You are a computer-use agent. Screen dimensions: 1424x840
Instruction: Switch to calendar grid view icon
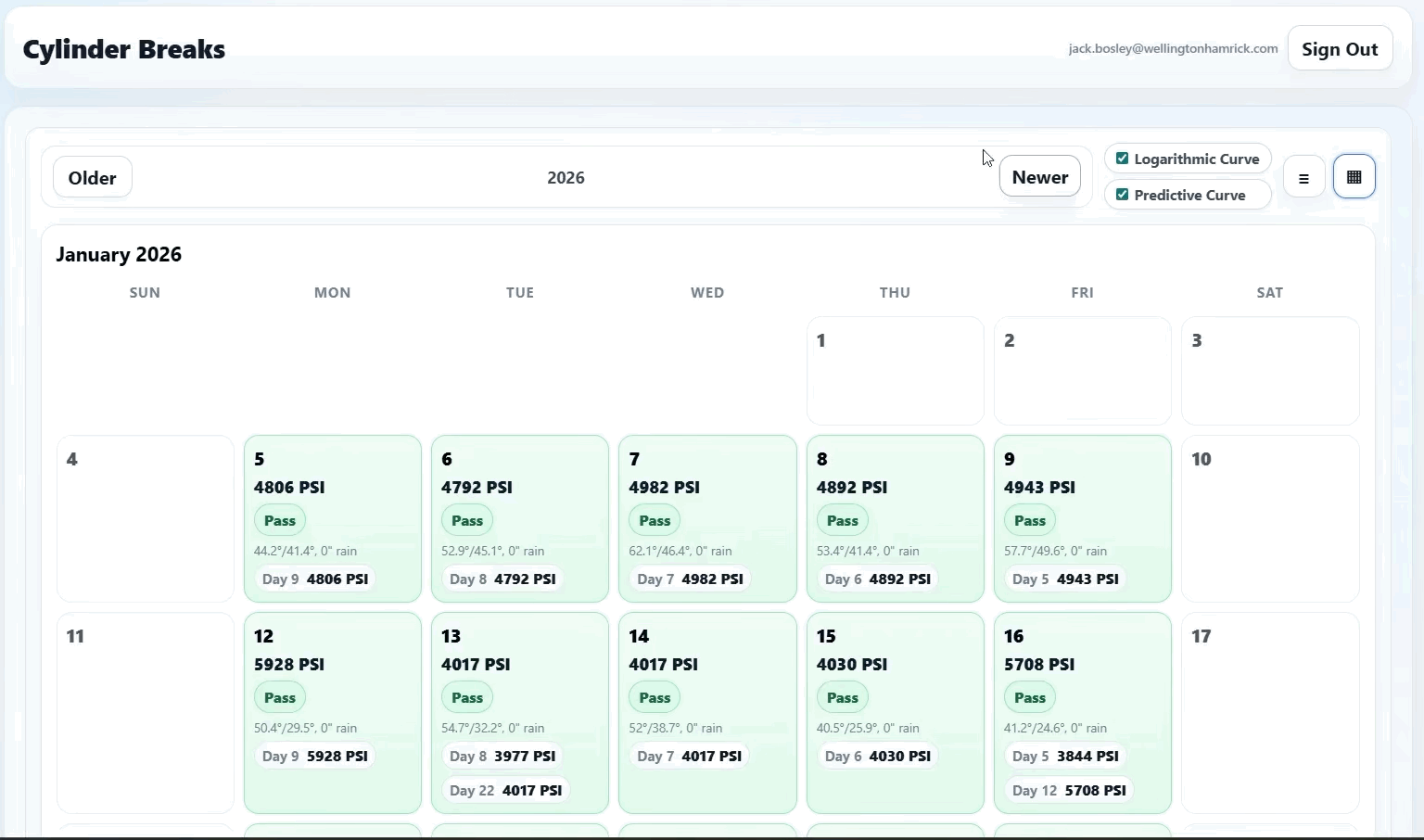(x=1354, y=177)
